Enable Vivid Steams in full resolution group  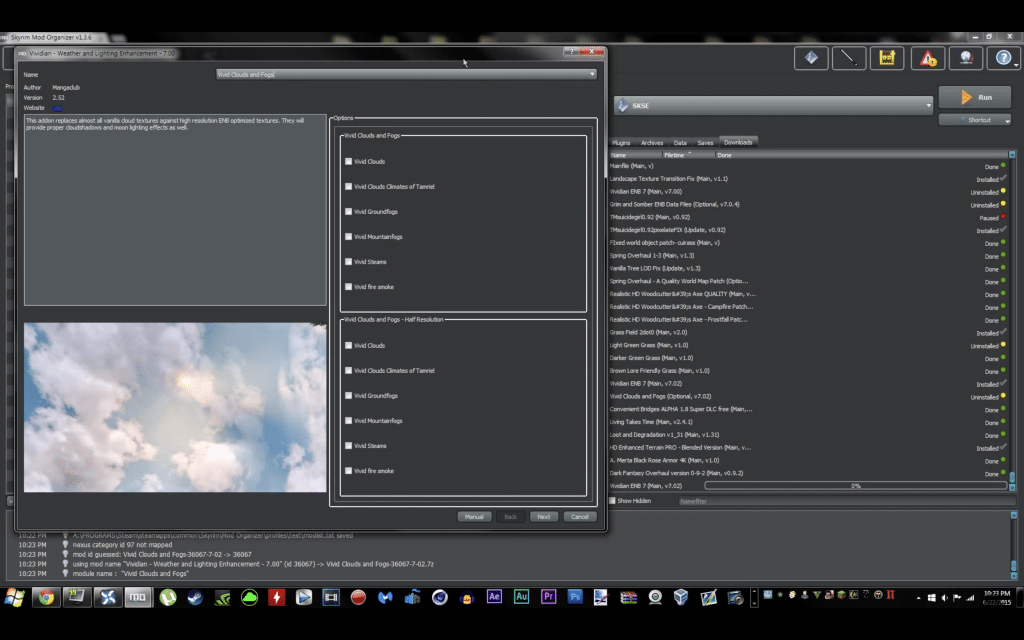coord(348,261)
